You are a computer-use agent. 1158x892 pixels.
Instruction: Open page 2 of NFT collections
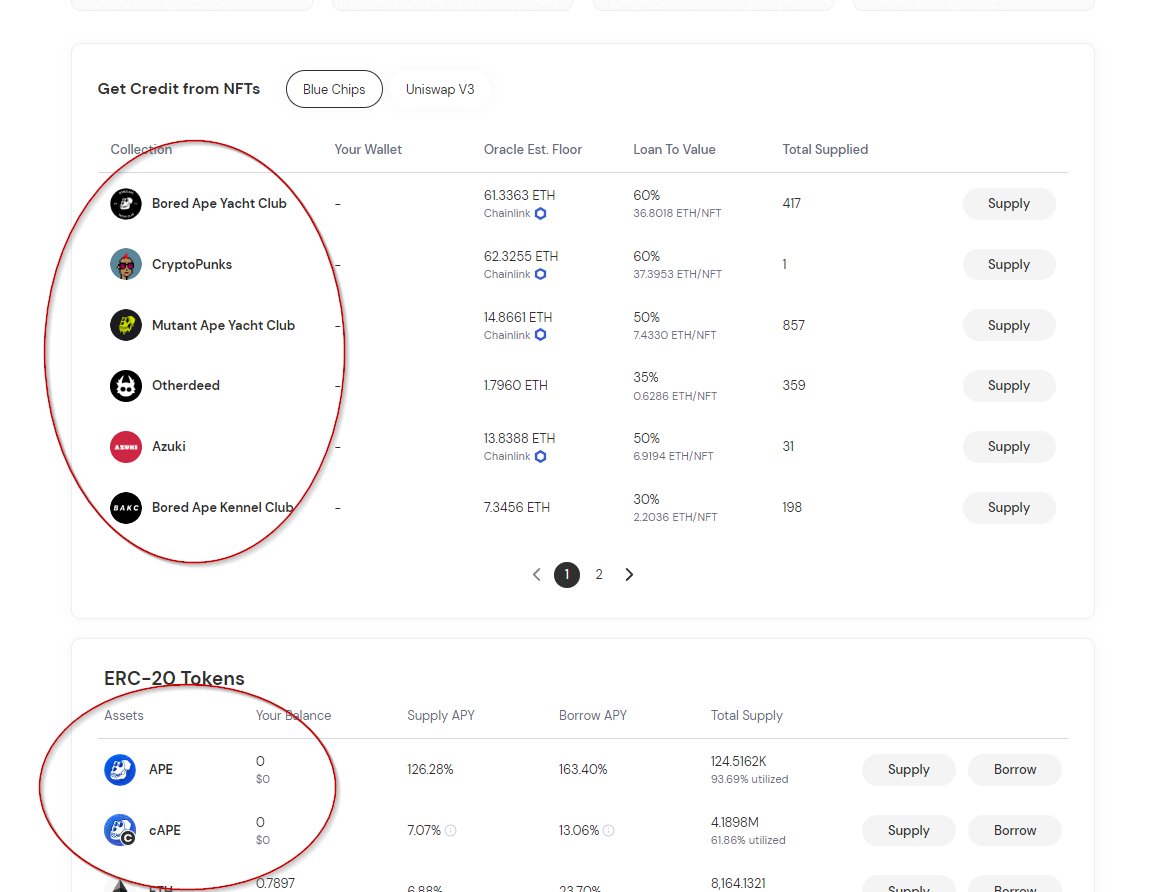point(599,574)
